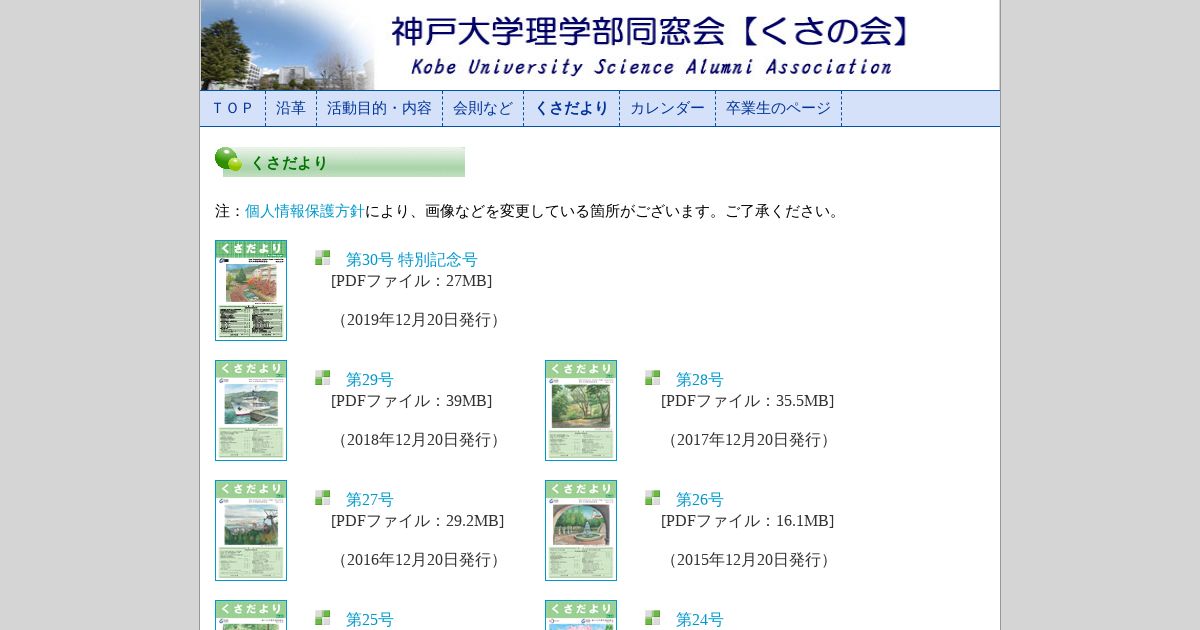This screenshot has width=1200, height=630.
Task: Click the text （2018年12月20日発行）
Action: 418,440
